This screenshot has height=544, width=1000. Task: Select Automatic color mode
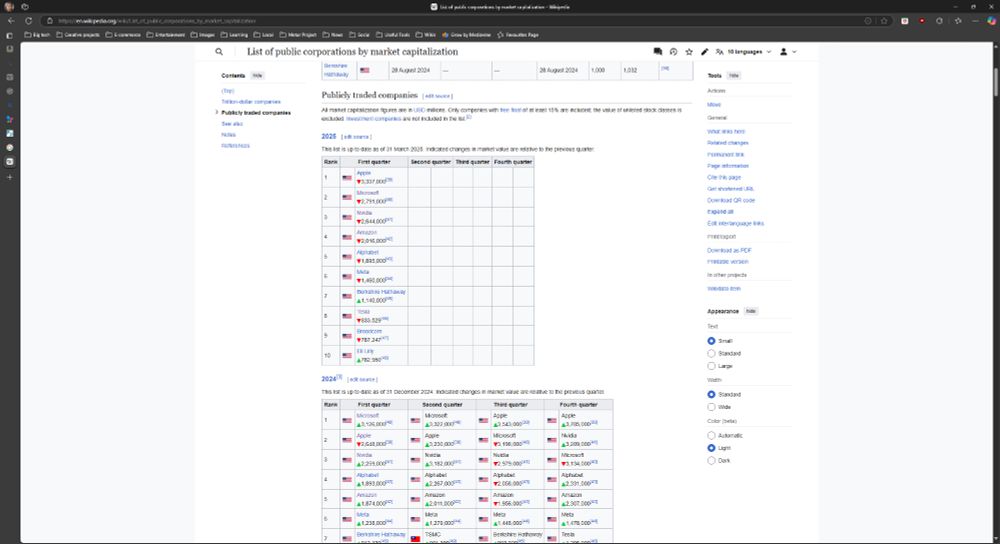[x=711, y=435]
